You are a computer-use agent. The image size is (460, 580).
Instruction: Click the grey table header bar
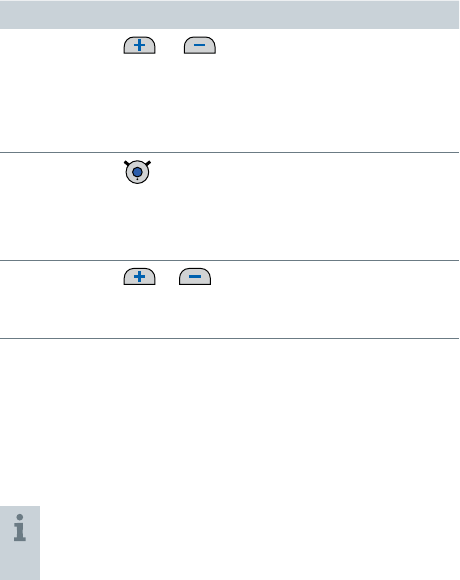pos(230,14)
